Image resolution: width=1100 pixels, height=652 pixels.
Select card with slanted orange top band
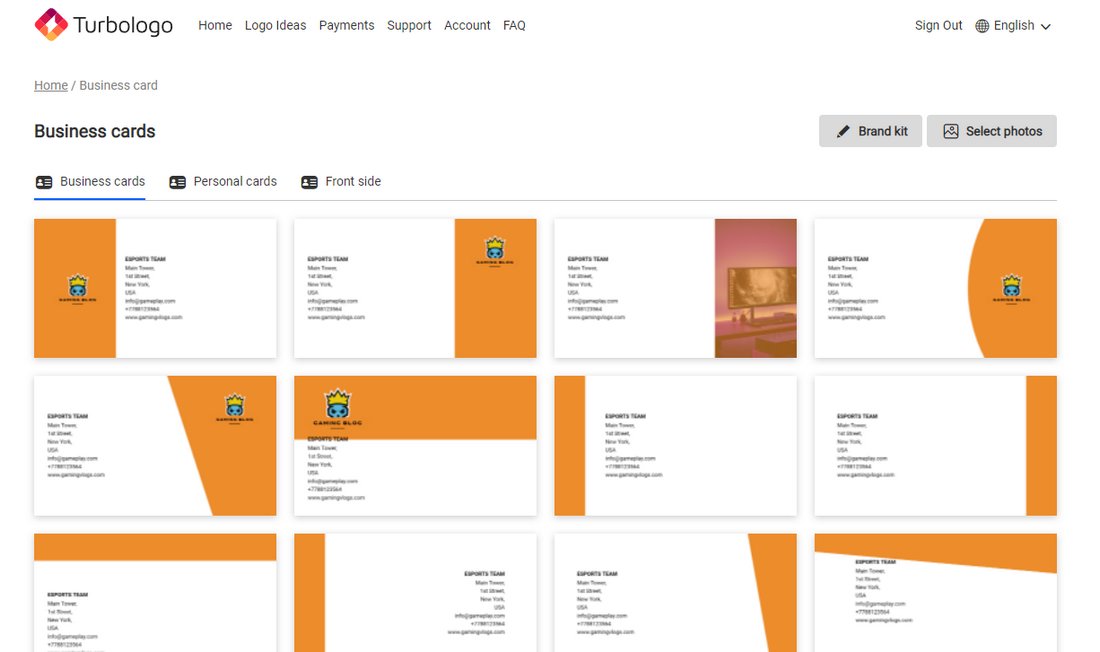point(935,593)
